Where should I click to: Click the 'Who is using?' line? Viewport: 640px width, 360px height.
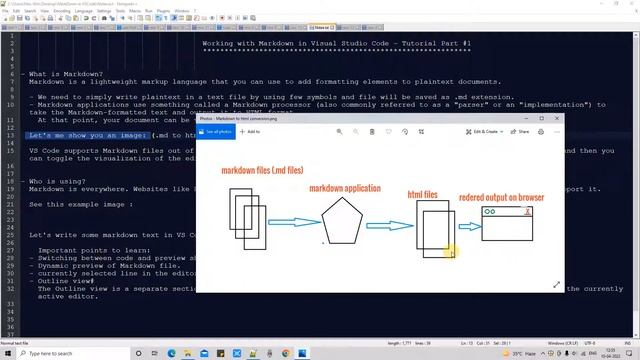click(57, 182)
